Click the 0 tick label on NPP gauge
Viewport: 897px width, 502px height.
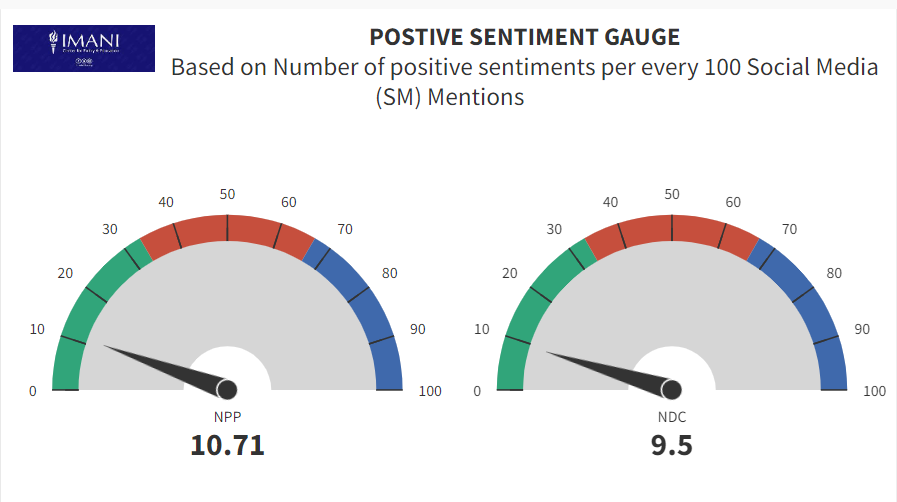(x=33, y=391)
